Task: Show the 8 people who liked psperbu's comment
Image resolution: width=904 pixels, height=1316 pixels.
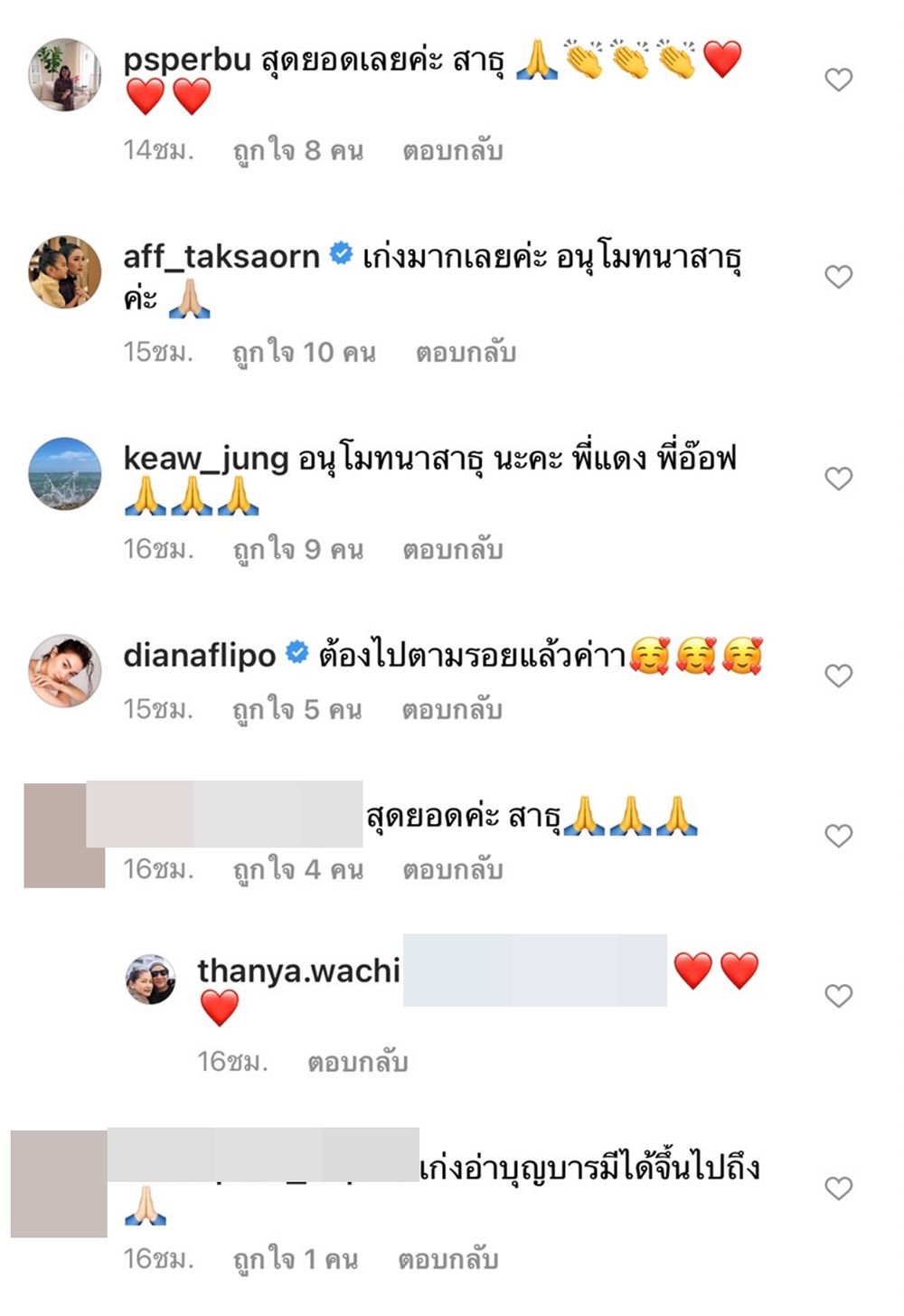Action: [x=297, y=151]
